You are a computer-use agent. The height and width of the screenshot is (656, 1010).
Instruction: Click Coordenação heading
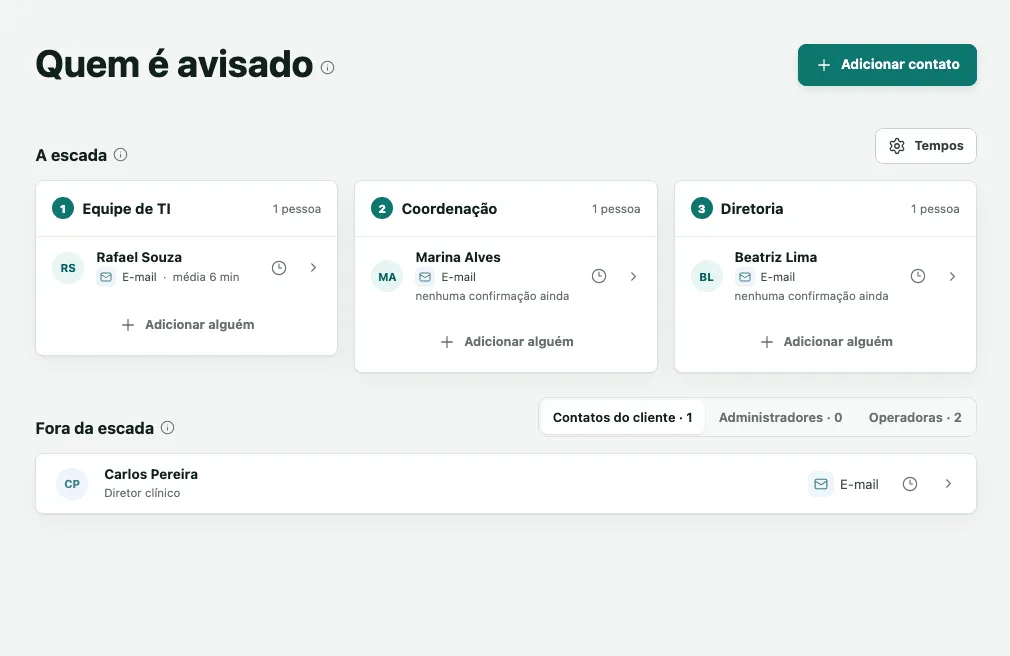pos(449,209)
